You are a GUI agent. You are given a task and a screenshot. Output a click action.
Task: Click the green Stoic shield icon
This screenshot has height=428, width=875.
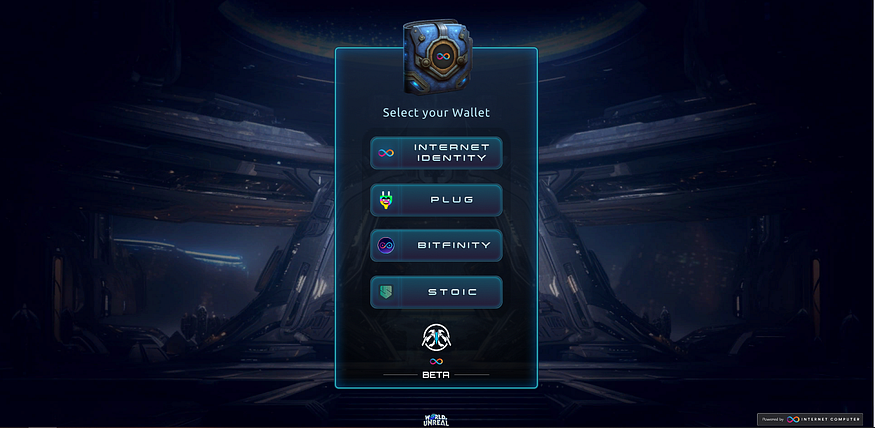point(386,292)
